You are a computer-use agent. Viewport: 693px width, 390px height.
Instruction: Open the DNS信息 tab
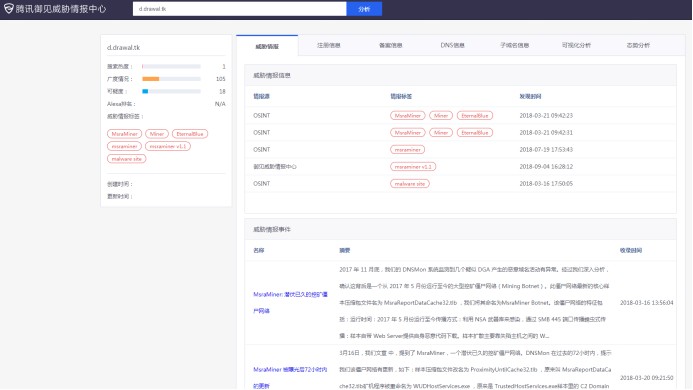click(x=452, y=45)
